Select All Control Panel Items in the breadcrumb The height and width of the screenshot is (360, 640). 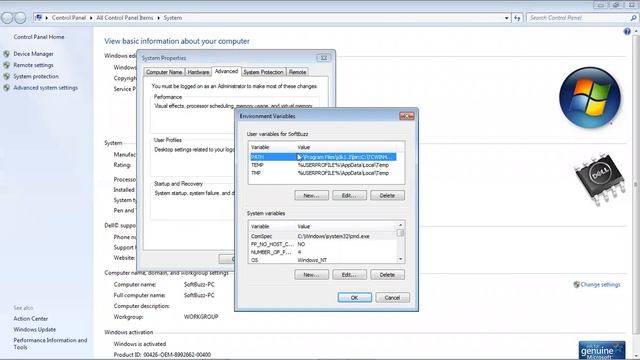tap(124, 18)
